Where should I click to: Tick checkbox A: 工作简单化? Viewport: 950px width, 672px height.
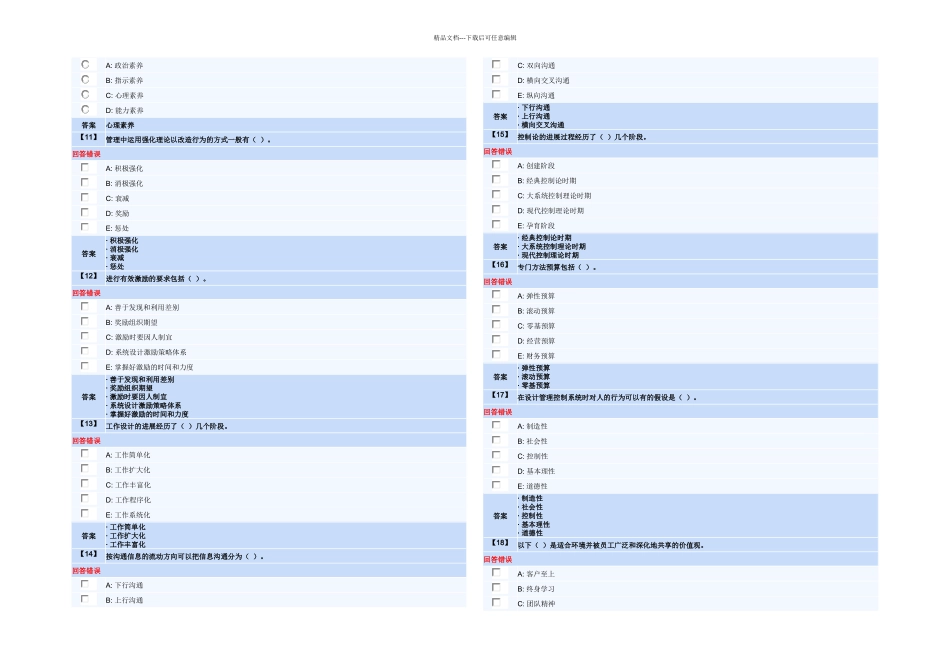[85, 454]
